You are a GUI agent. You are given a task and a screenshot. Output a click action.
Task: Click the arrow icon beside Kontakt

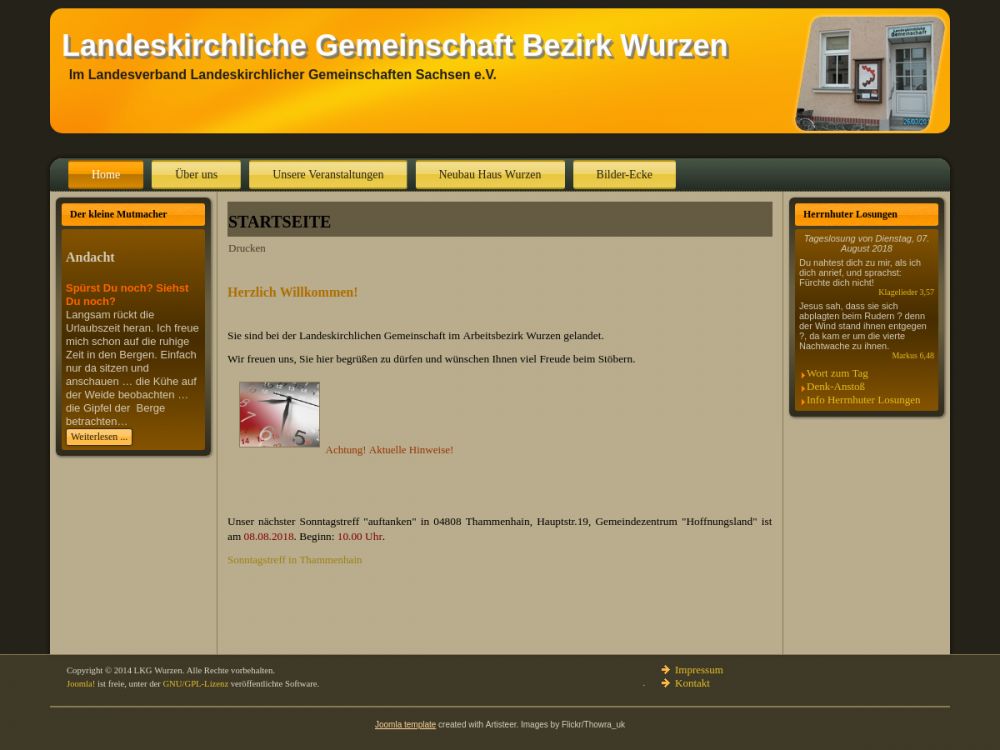(x=666, y=683)
